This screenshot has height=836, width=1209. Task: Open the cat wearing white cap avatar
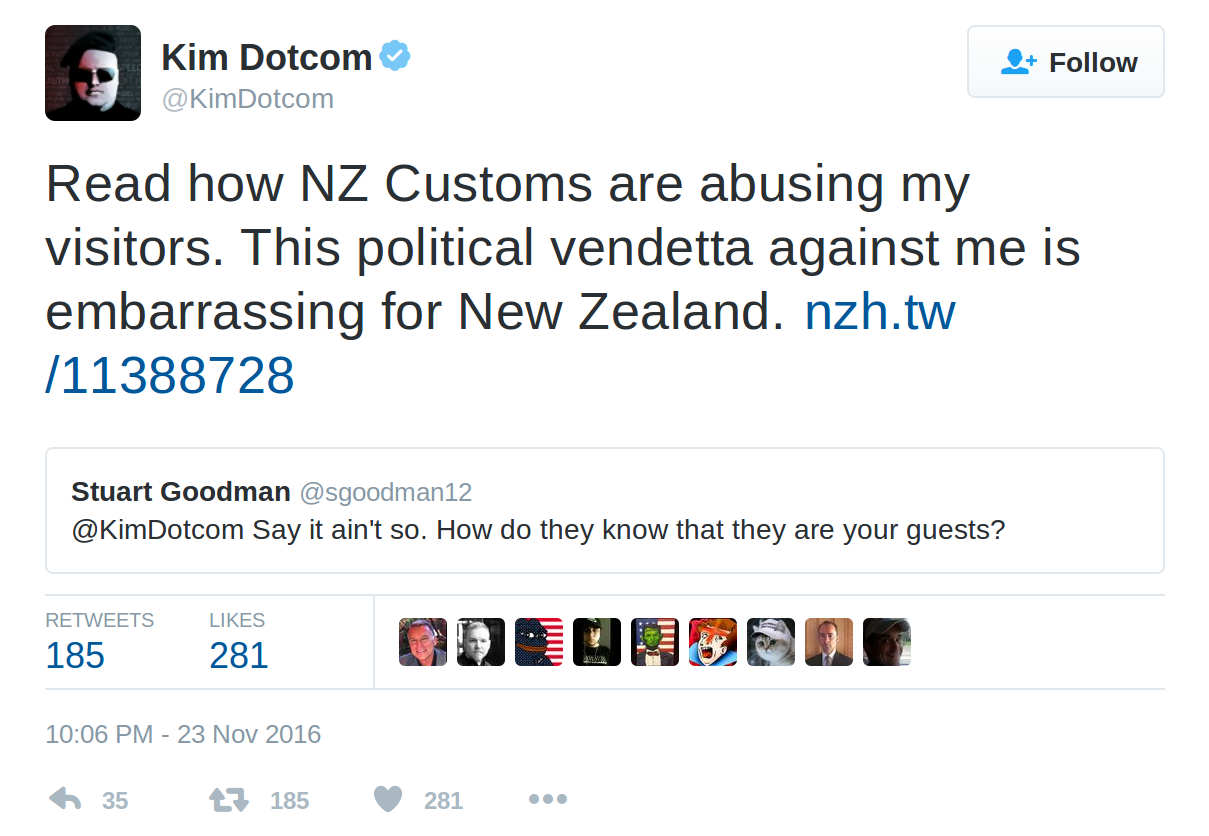pyautogui.click(x=771, y=642)
